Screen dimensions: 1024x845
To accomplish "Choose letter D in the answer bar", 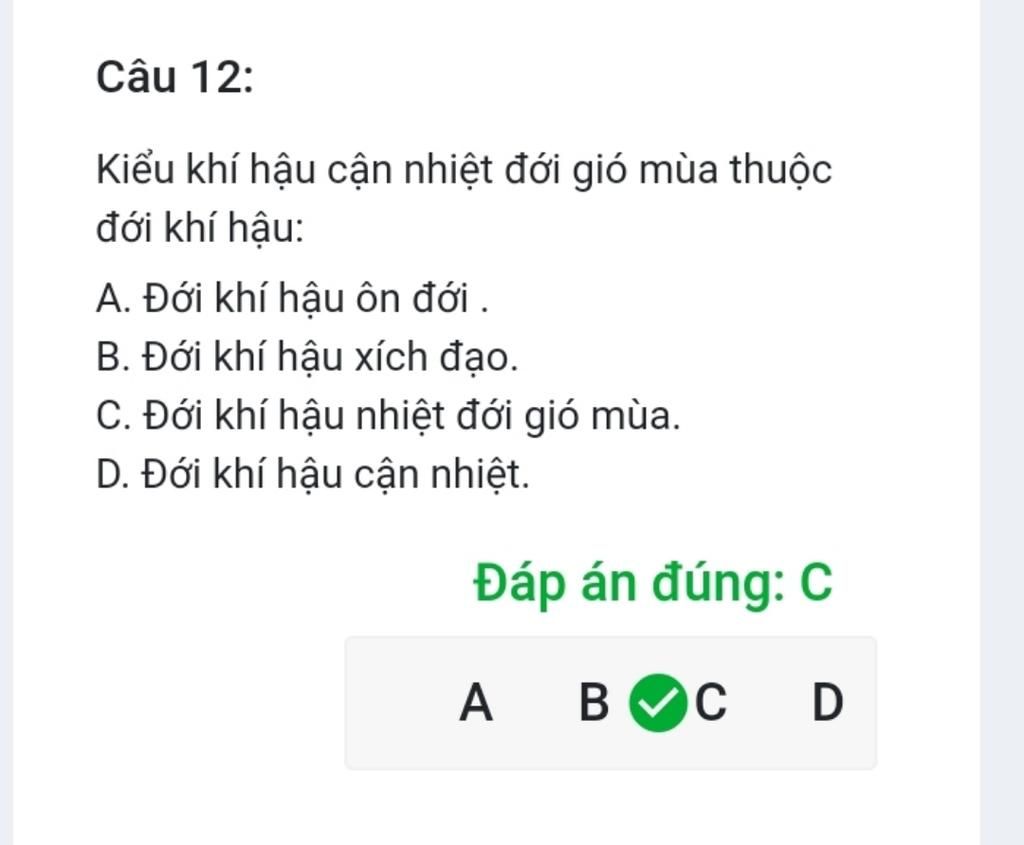I will 827,703.
